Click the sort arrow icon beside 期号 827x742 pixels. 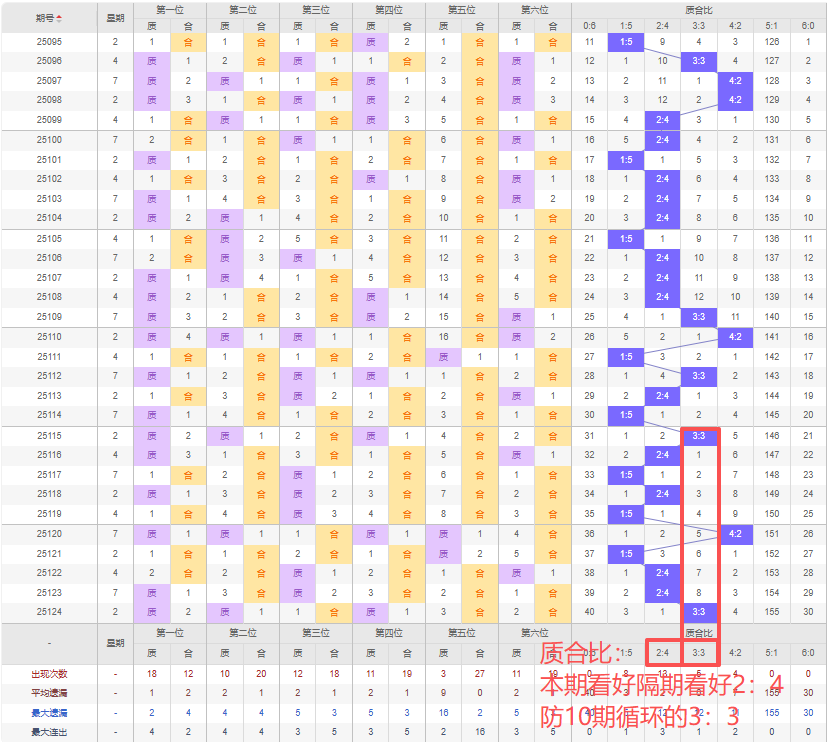tap(59, 18)
